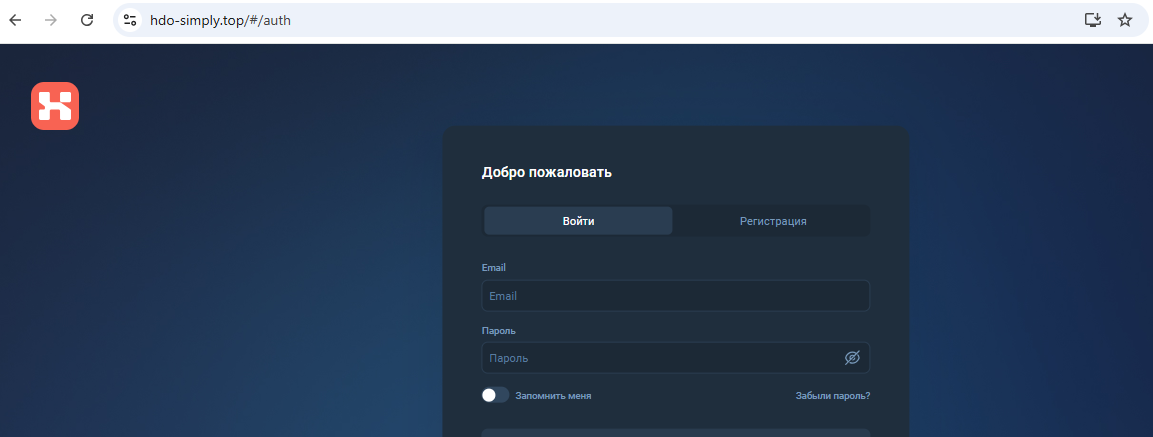
Task: Reload the page with refresh icon
Action: point(87,20)
